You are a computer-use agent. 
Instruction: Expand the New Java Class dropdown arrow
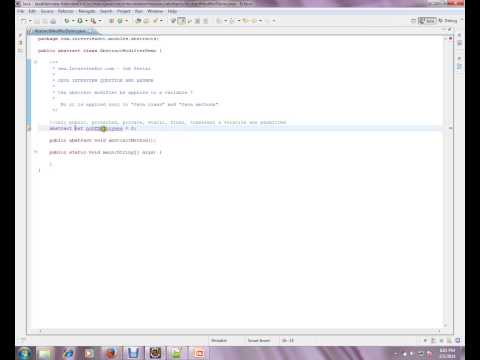point(126,21)
